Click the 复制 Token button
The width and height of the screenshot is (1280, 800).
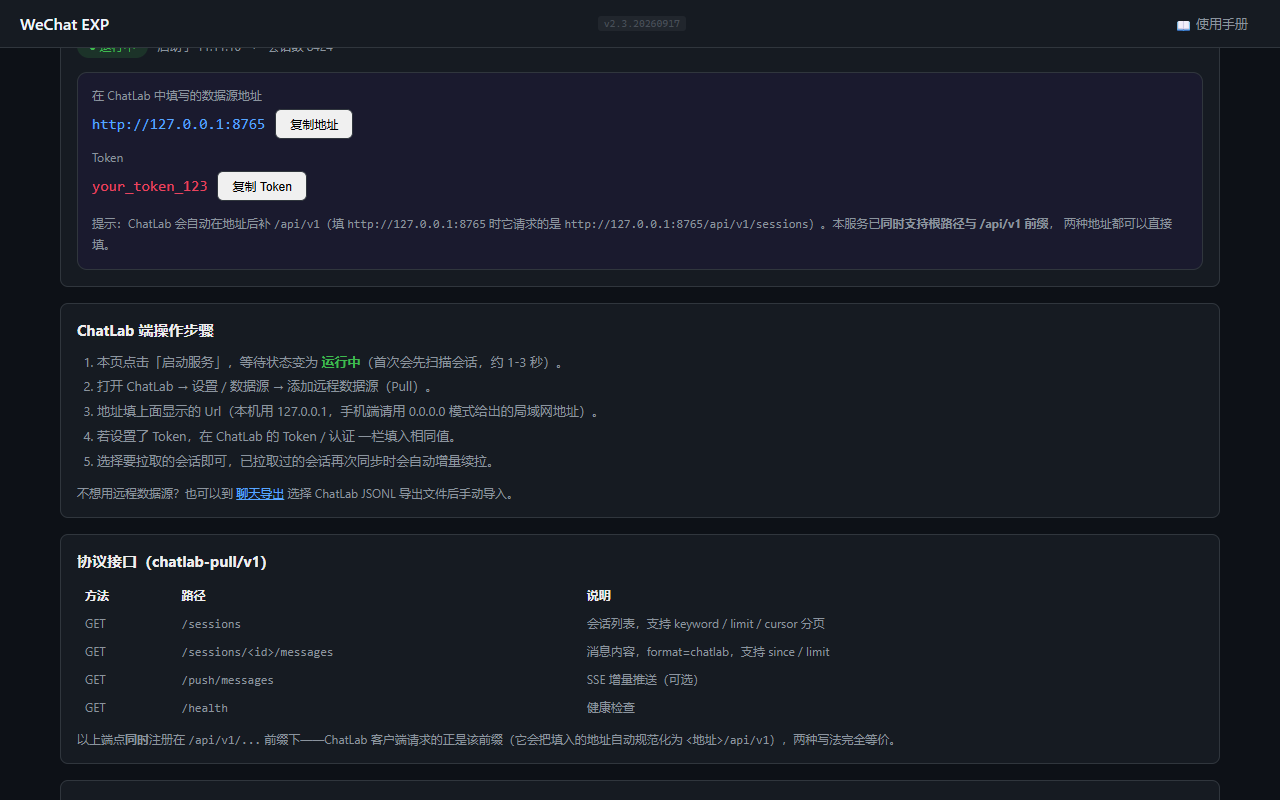click(262, 186)
